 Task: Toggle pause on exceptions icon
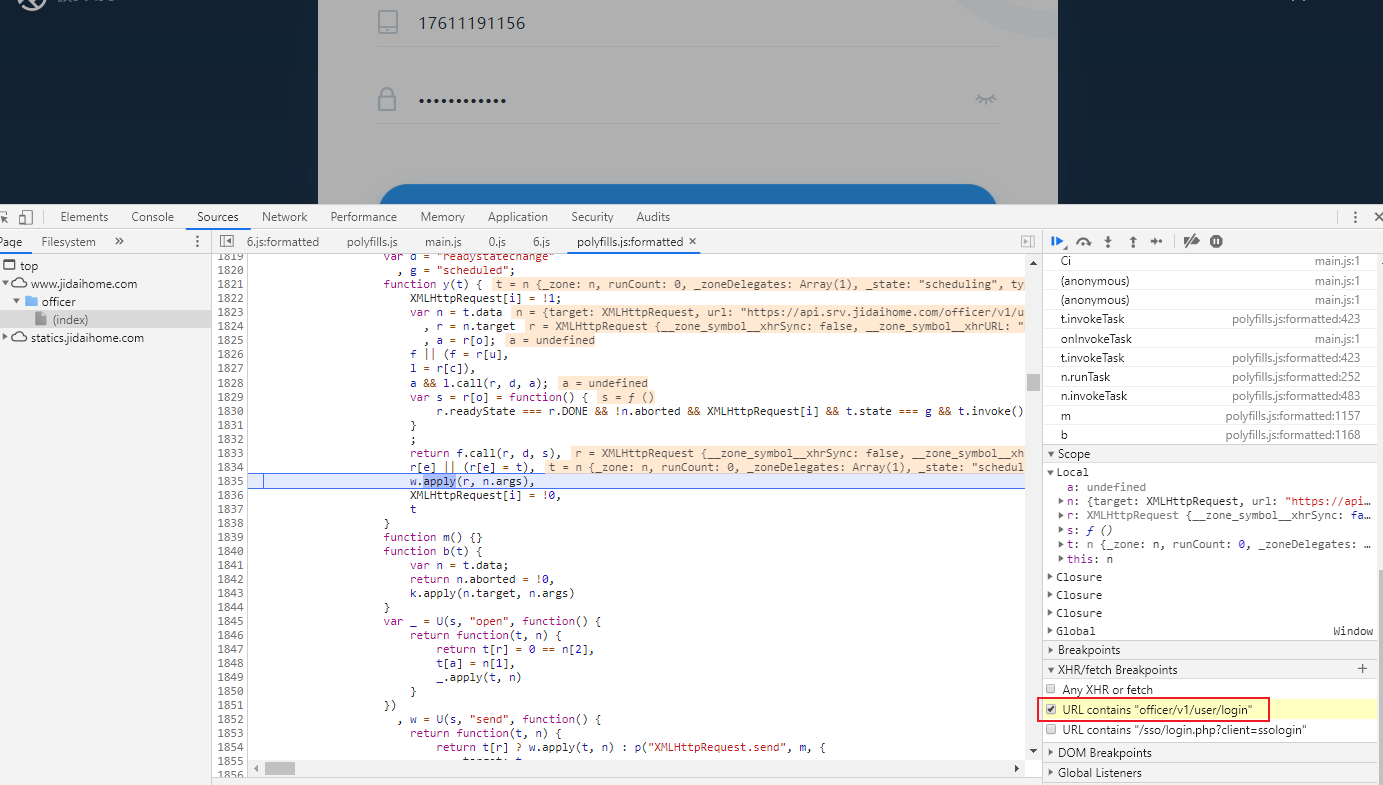coord(1216,241)
